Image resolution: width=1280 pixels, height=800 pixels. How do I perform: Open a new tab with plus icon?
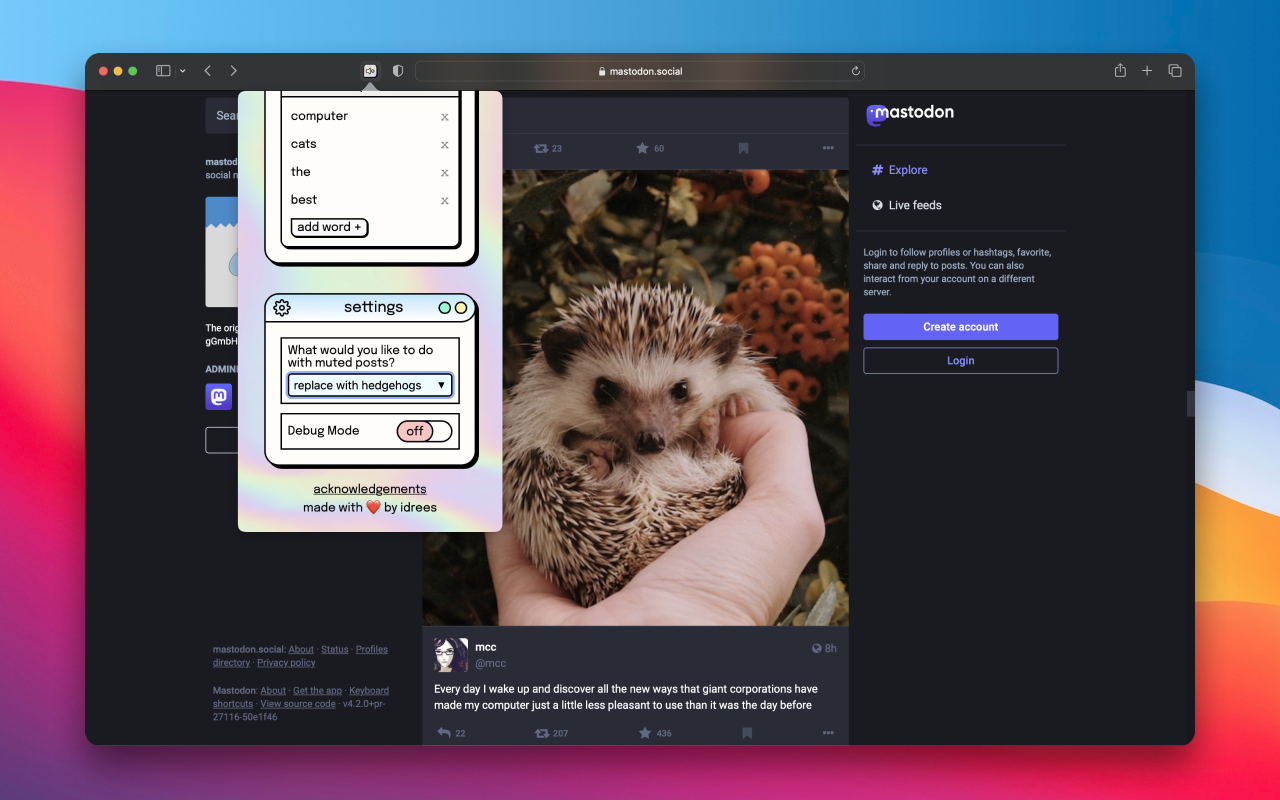(1147, 71)
